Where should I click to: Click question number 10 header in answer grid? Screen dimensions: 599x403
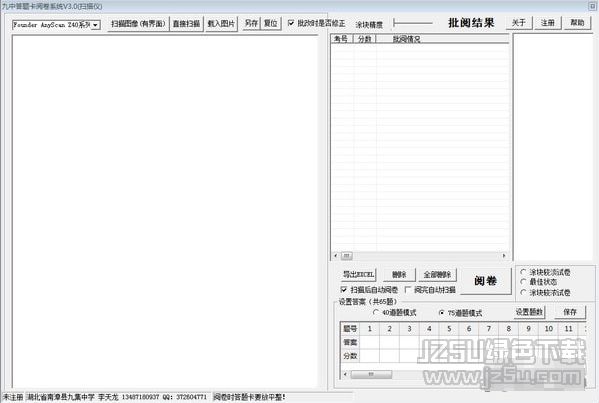coord(549,329)
